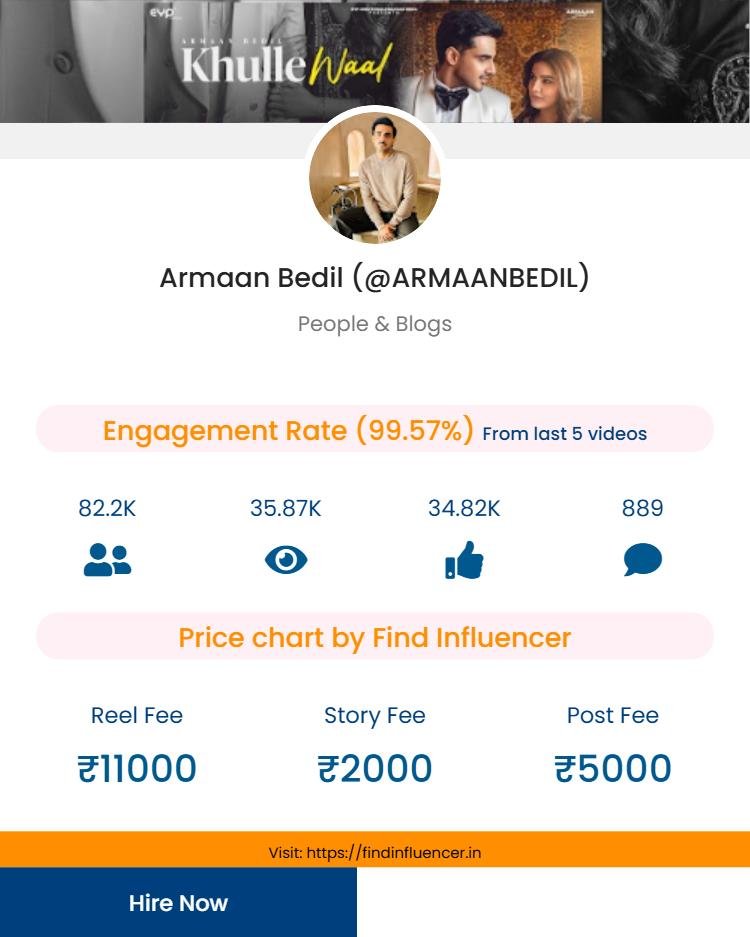Click the Price chart by Find Influencer header
The height and width of the screenshot is (937, 750).
(374, 637)
